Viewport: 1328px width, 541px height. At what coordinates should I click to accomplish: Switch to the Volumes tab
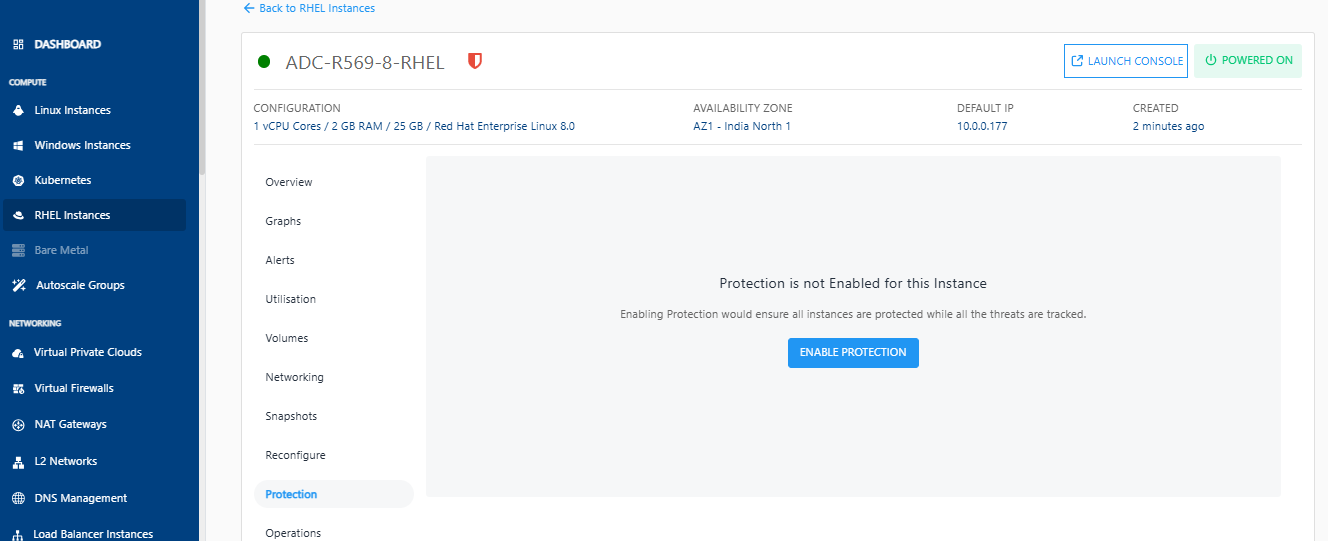coord(287,338)
